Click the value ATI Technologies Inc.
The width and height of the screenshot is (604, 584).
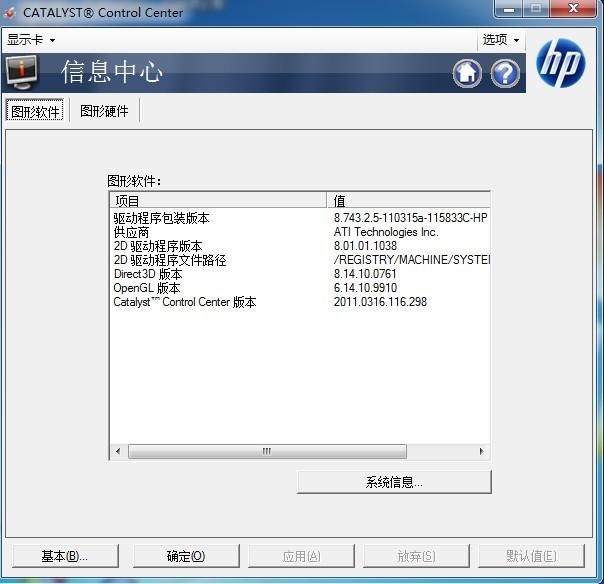[x=386, y=232]
